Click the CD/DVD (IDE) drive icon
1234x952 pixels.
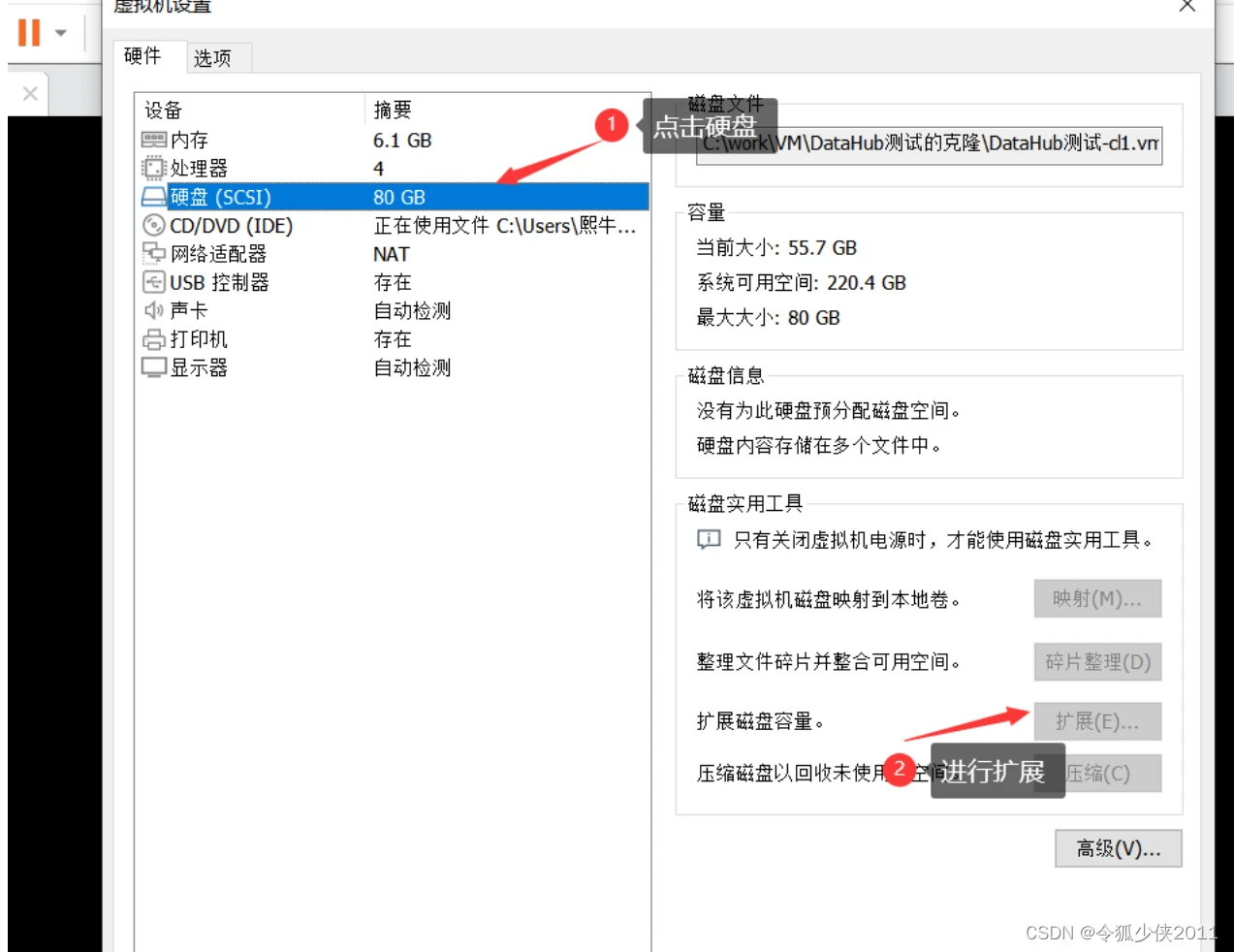[154, 225]
